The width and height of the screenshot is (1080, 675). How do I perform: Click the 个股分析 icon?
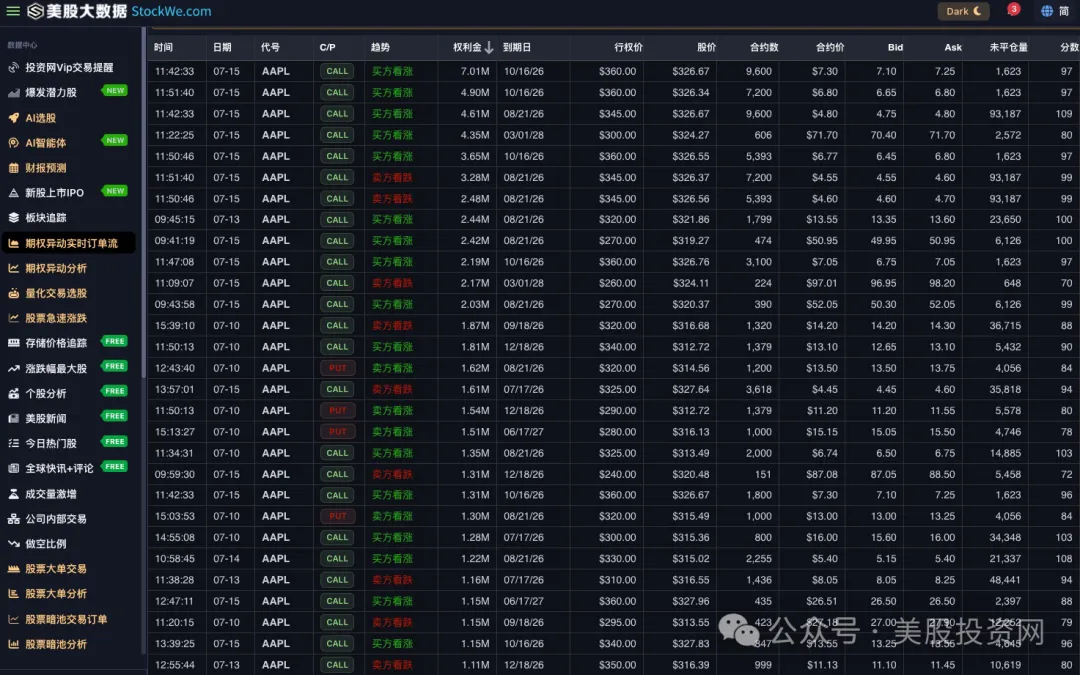(x=13, y=393)
